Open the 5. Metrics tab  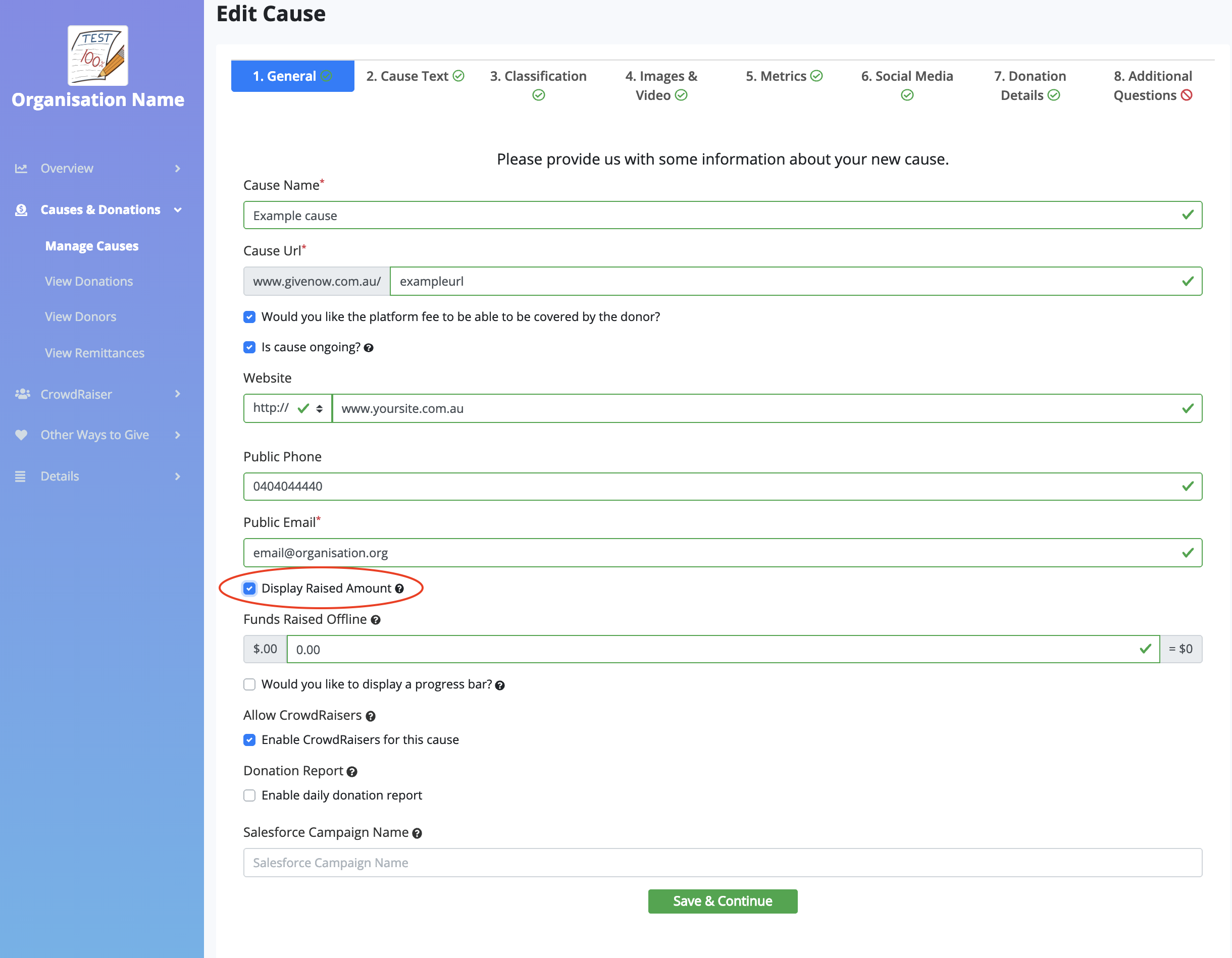784,76
